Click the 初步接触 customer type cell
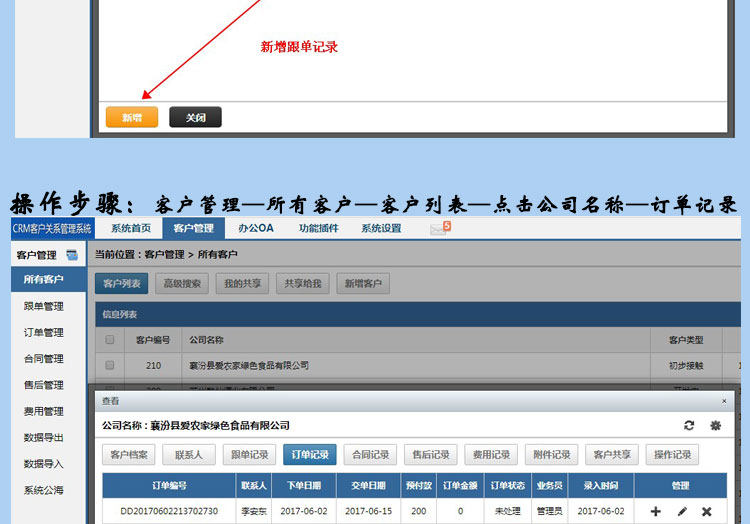Viewport: 750px width, 524px height. 686,366
